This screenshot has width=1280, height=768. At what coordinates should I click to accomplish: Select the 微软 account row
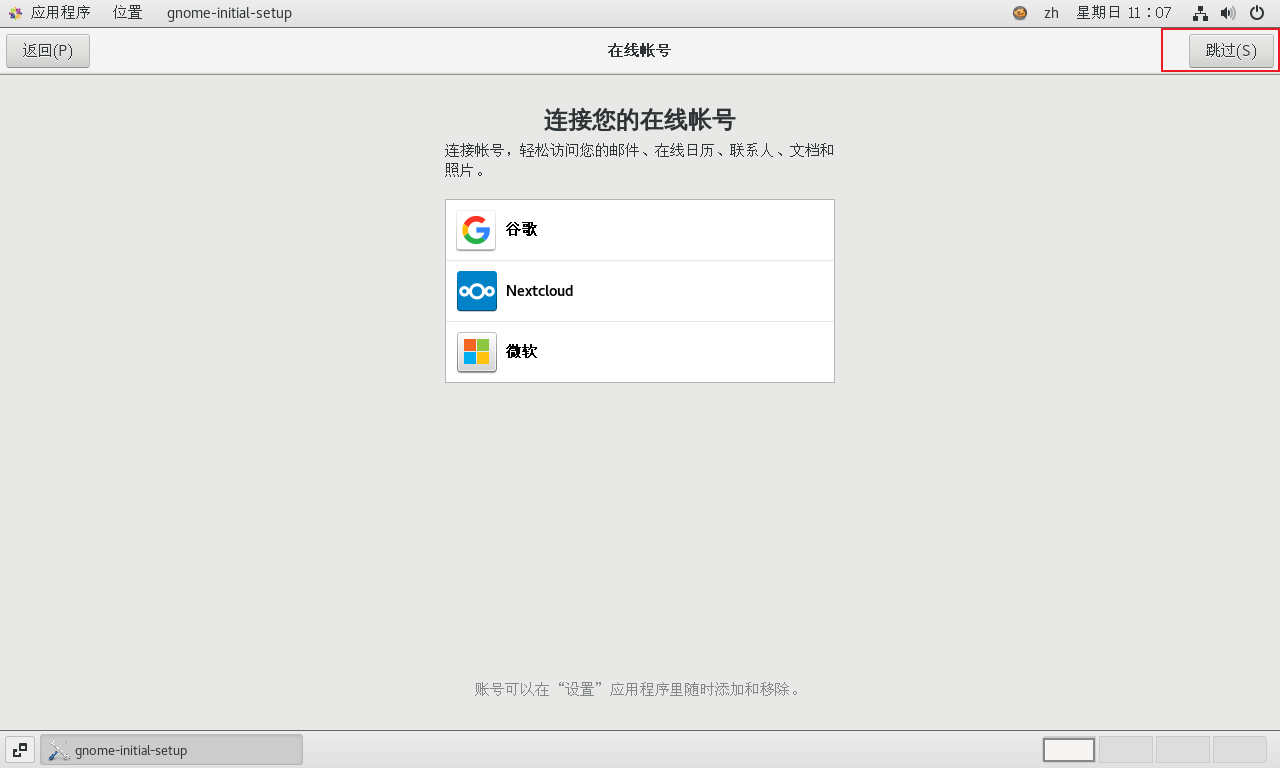640,352
